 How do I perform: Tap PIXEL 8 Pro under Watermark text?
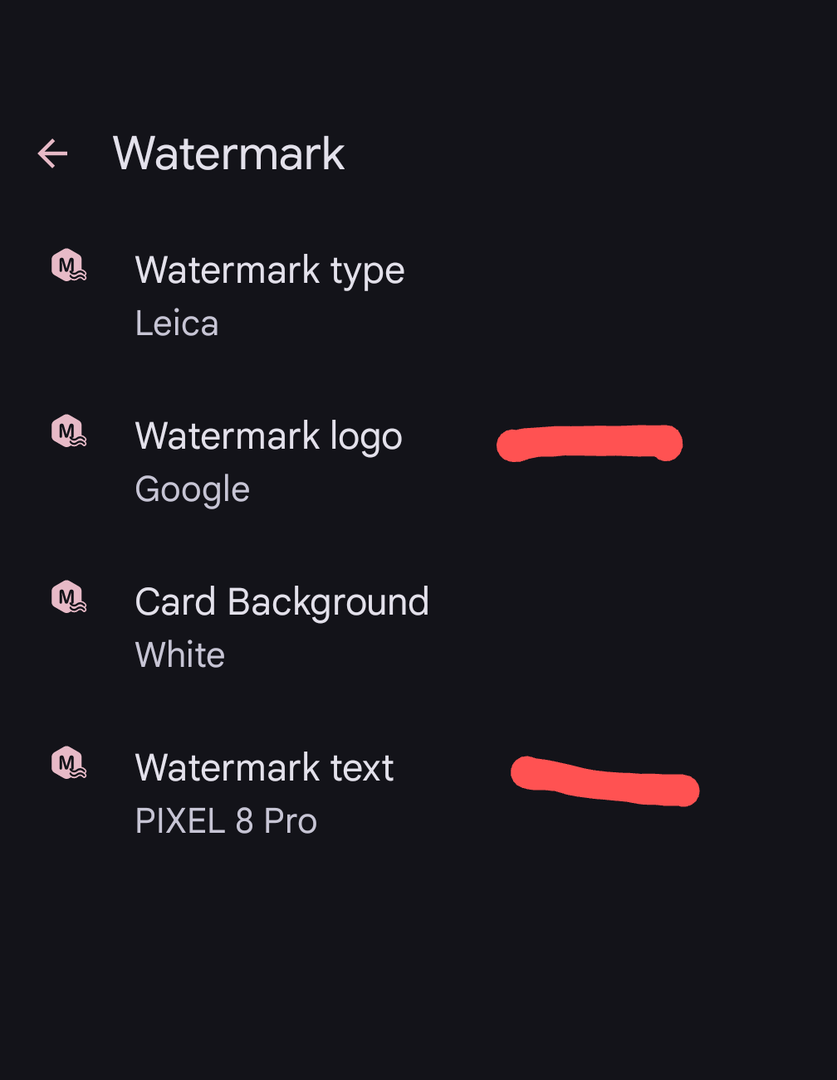click(x=226, y=821)
